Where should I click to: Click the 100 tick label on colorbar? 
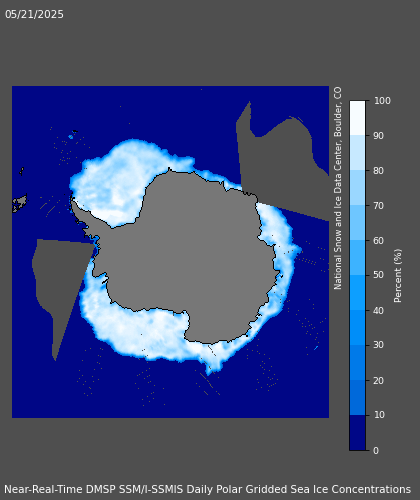point(382,101)
